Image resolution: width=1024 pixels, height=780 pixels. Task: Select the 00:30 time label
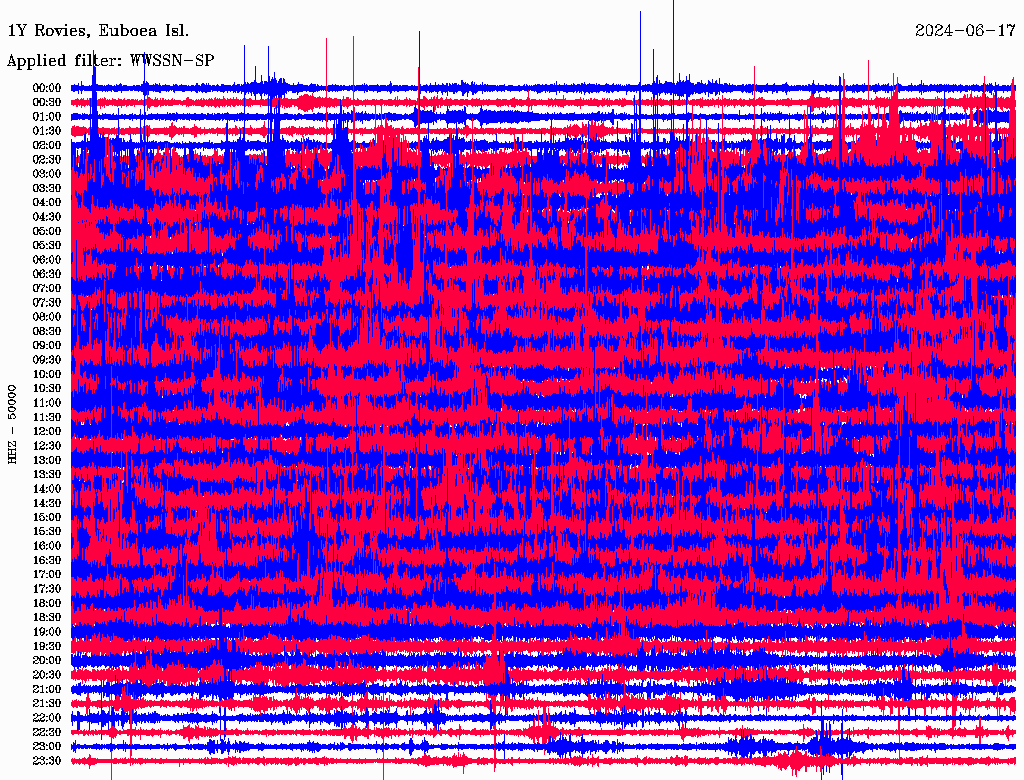click(47, 102)
